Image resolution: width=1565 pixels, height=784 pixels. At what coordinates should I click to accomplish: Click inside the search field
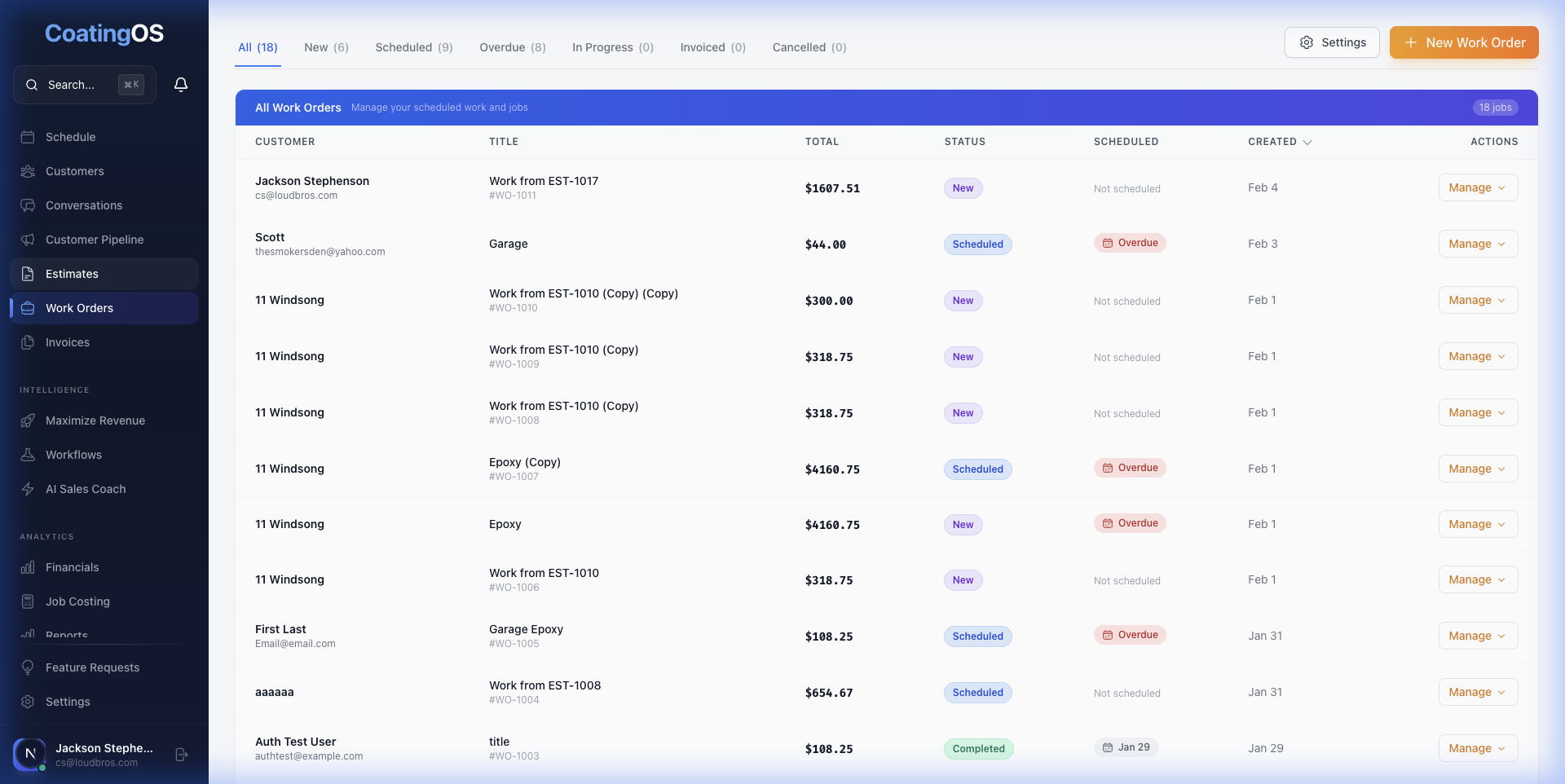coord(82,84)
